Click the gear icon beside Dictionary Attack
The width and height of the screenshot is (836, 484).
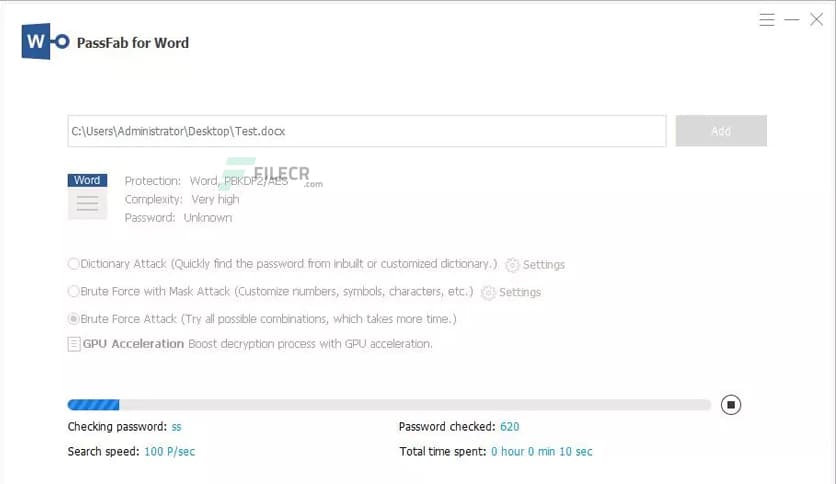pyautogui.click(x=512, y=265)
